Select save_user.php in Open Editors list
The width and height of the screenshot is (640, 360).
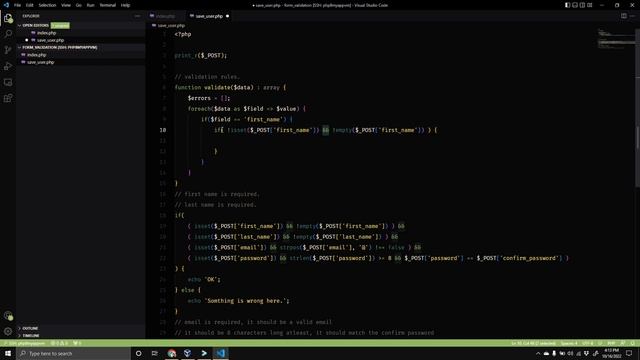tap(81, 40)
